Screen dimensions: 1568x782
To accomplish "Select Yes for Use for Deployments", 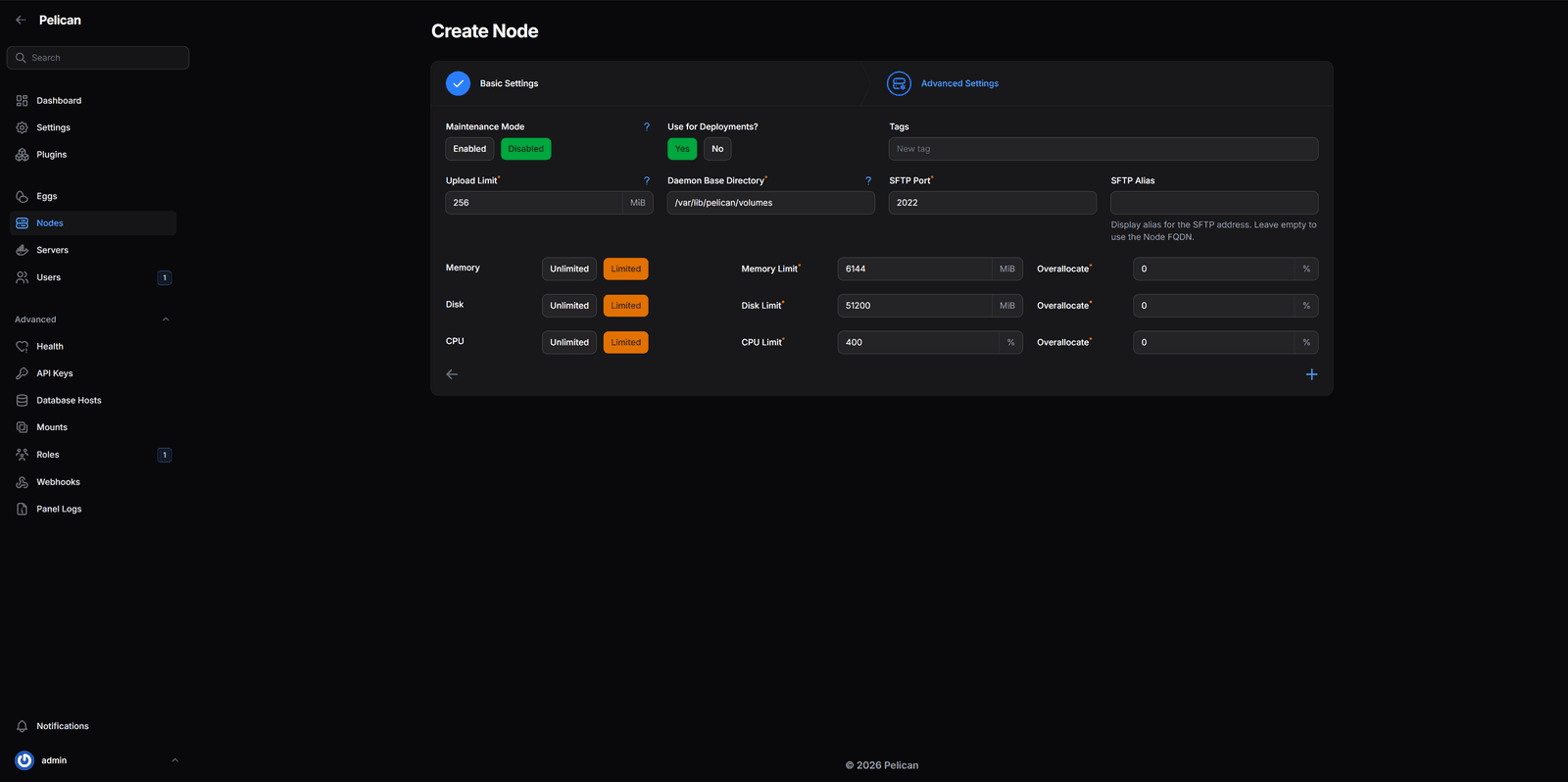I will [682, 149].
